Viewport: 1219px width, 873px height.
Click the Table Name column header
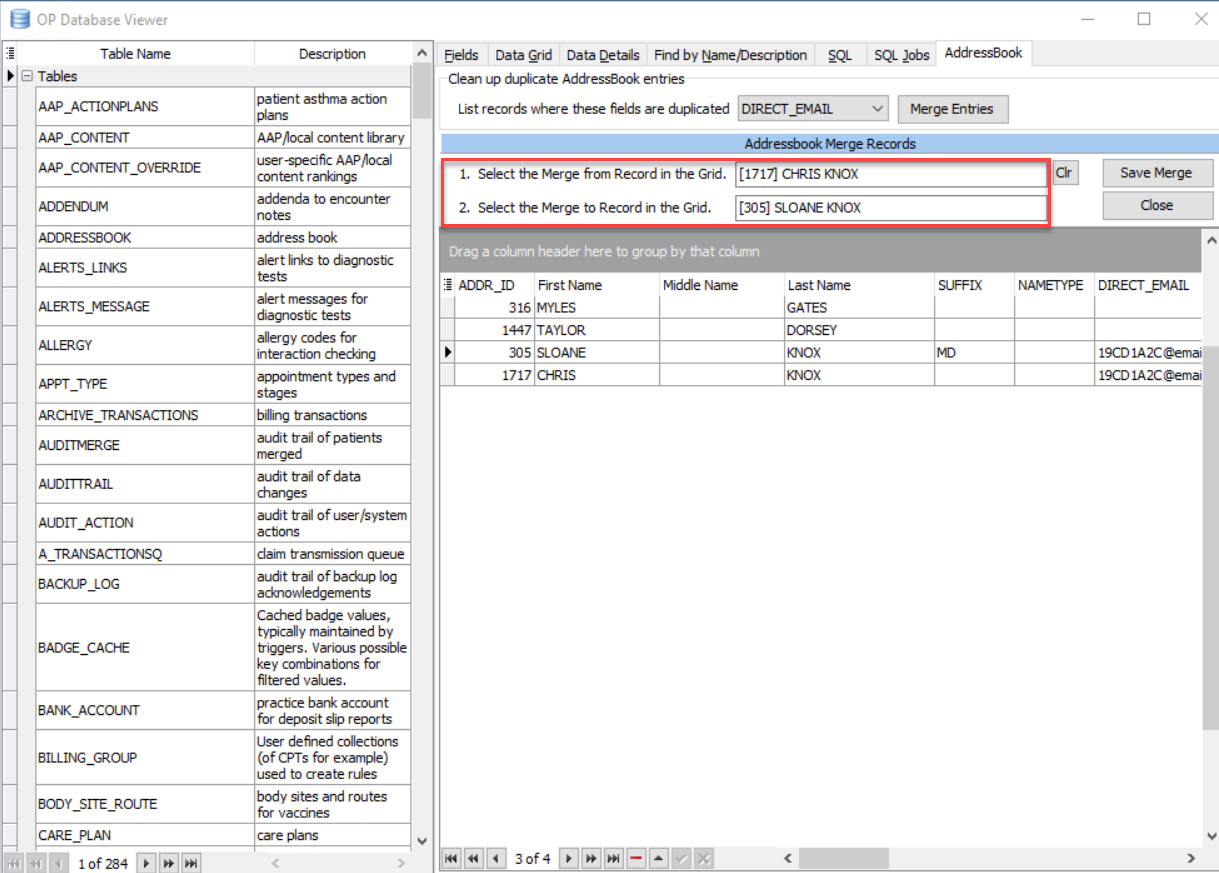click(x=135, y=54)
